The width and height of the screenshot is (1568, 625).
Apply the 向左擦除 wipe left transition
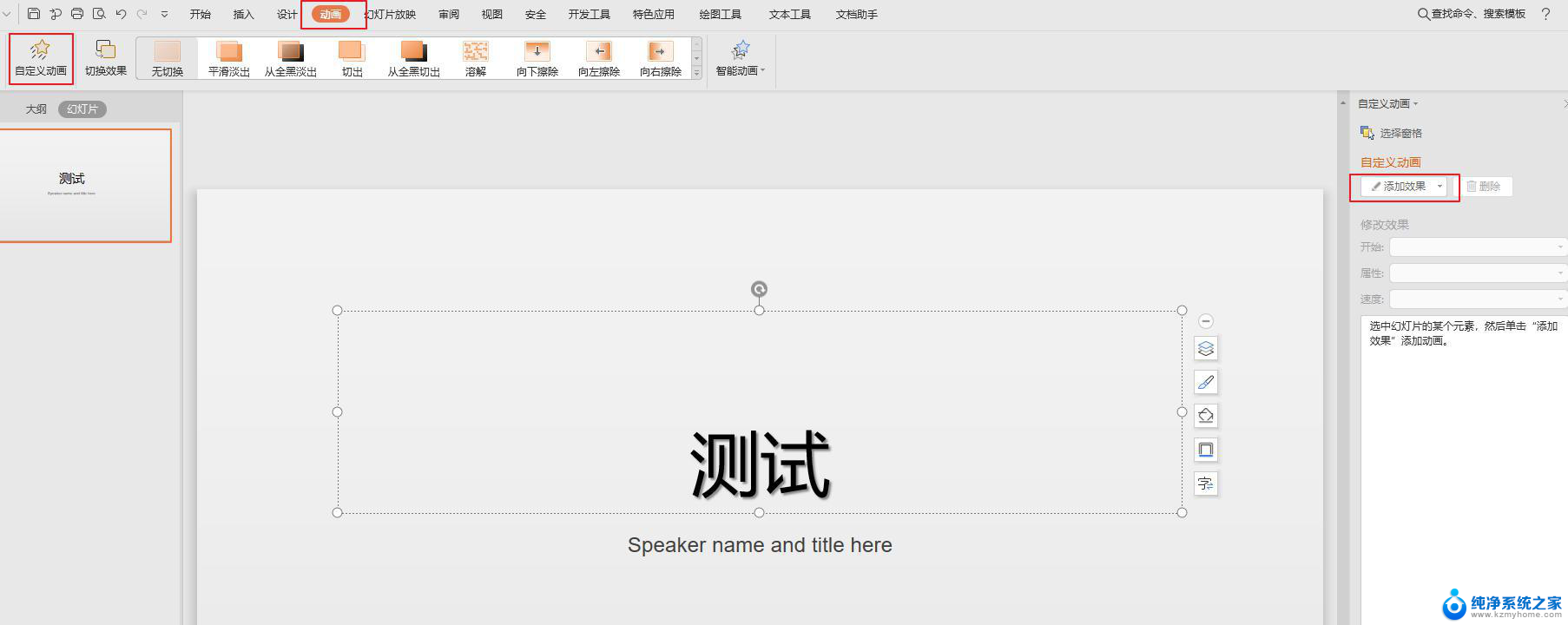click(599, 58)
